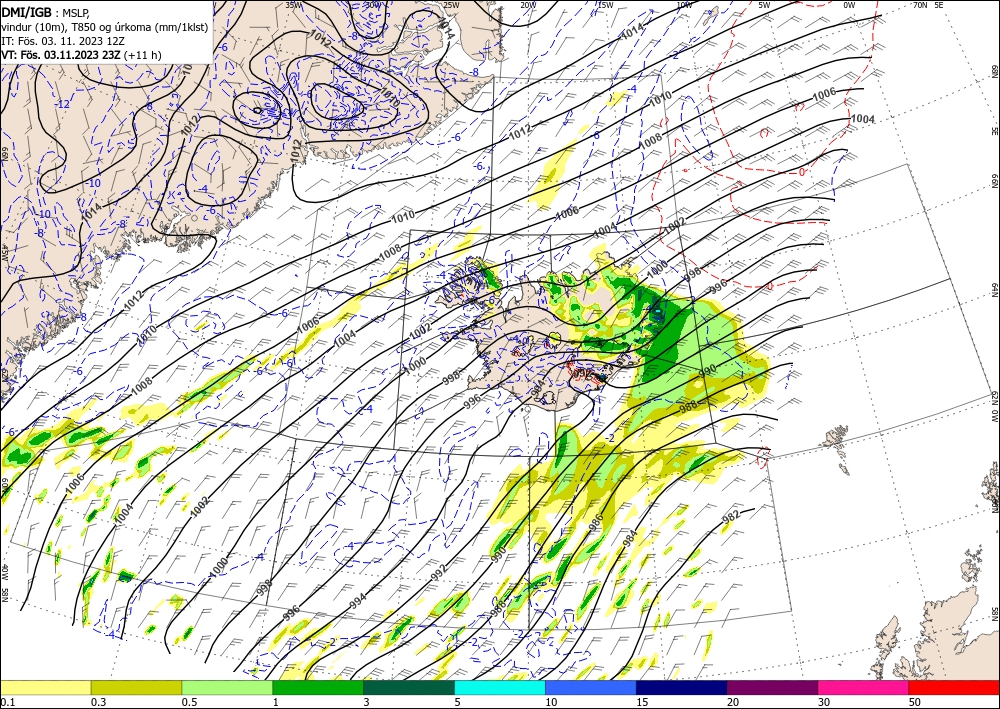Viewport: 1000px width, 709px height.
Task: Click the "0.1" legend scale value
Action: 6,702
